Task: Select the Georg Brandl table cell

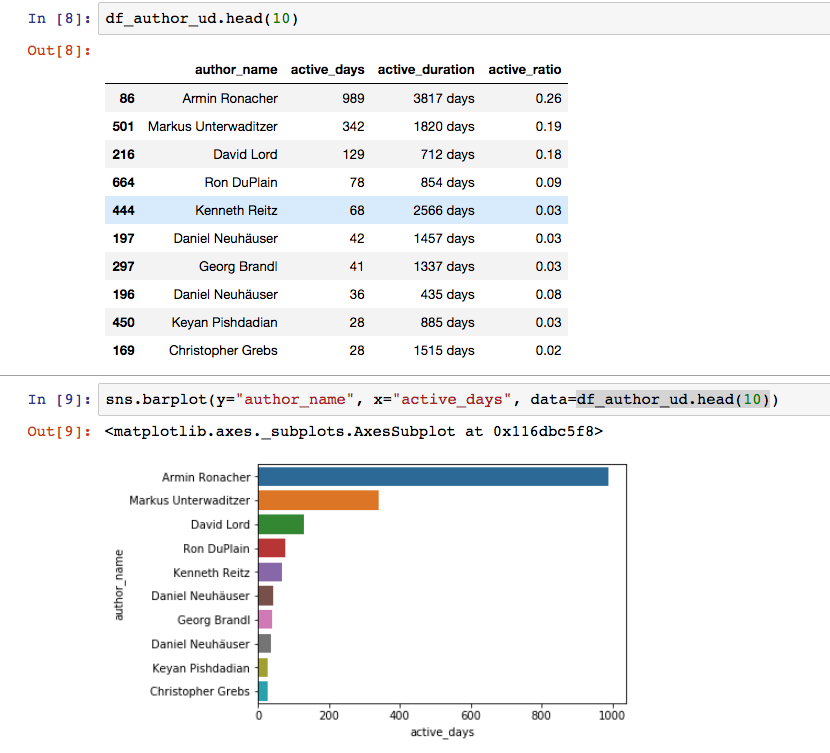Action: pyautogui.click(x=238, y=267)
